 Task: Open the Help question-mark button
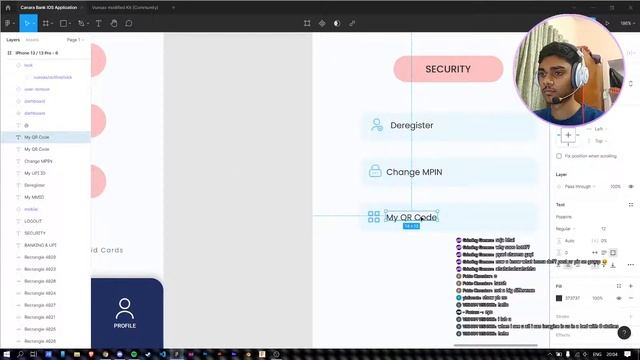coord(624,333)
